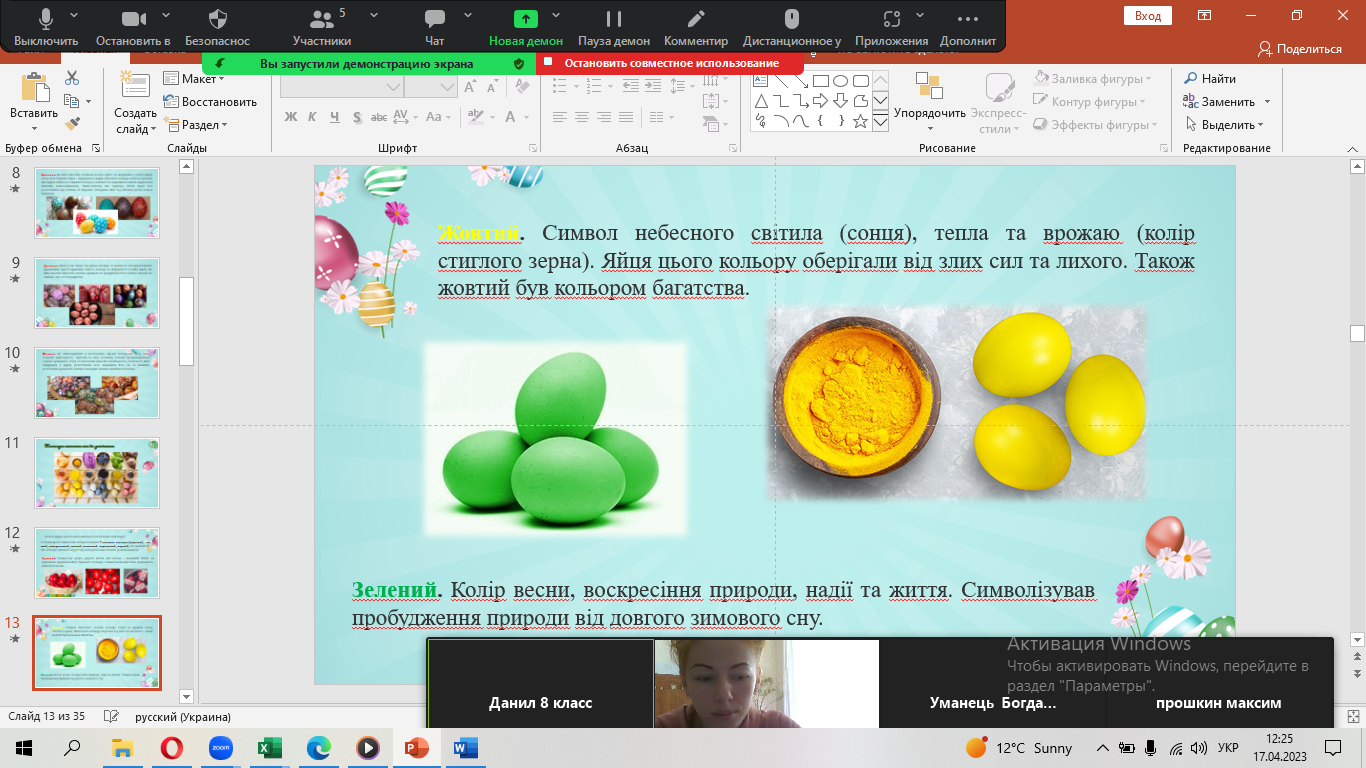The image size is (1366, 768).
Task: Click Остановить совместное использование button
Action: click(670, 63)
